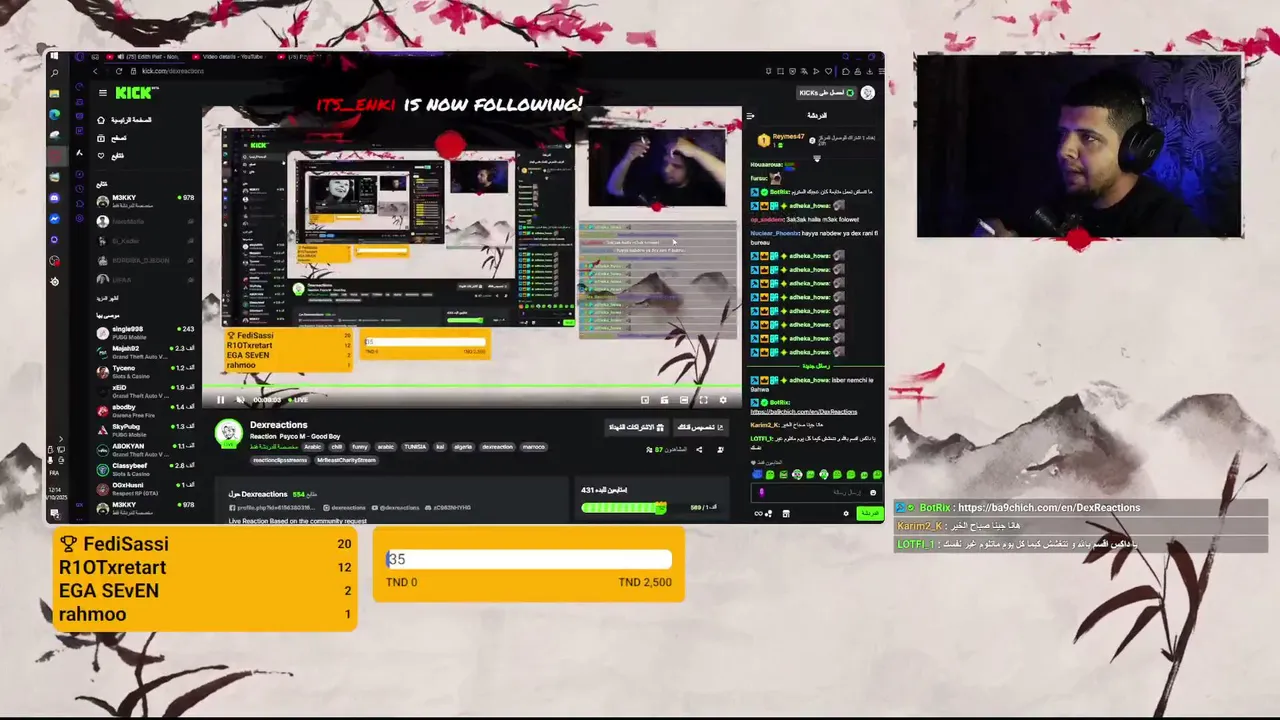The image size is (1280, 720).
Task: Select the marroco tag
Action: (534, 447)
